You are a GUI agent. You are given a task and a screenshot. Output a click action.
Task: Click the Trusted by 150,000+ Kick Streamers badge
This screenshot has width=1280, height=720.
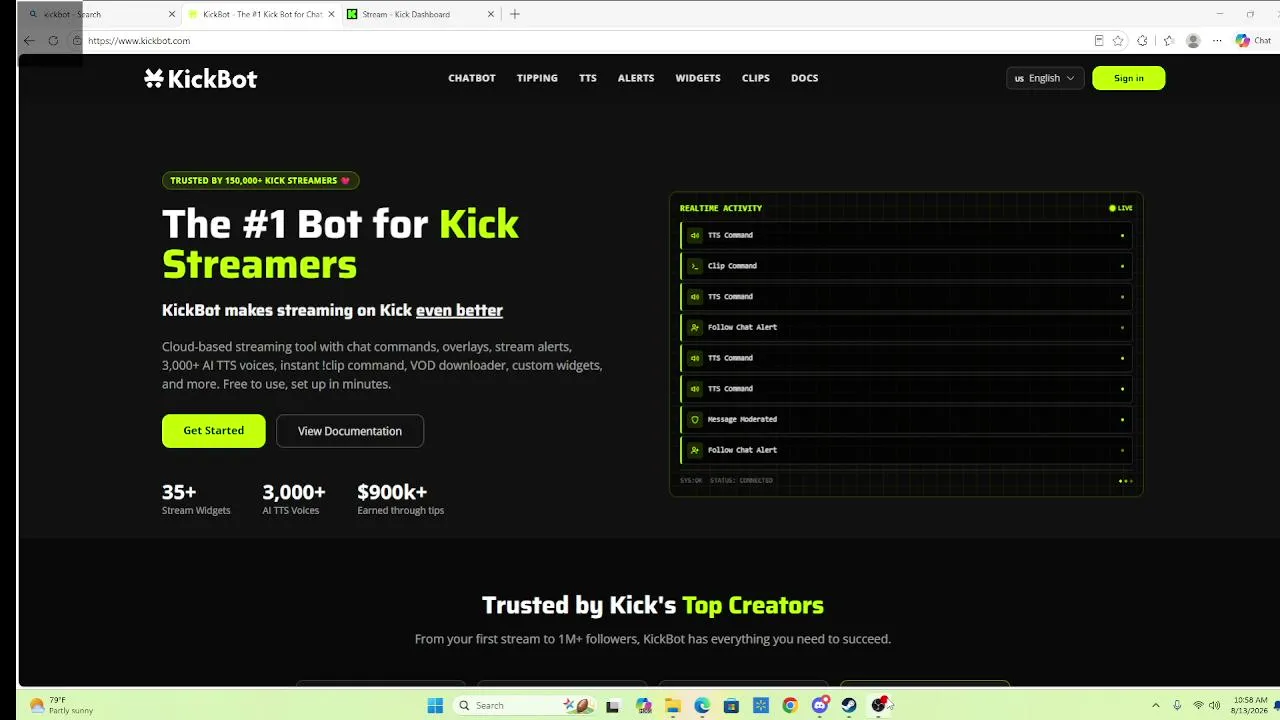click(x=260, y=181)
